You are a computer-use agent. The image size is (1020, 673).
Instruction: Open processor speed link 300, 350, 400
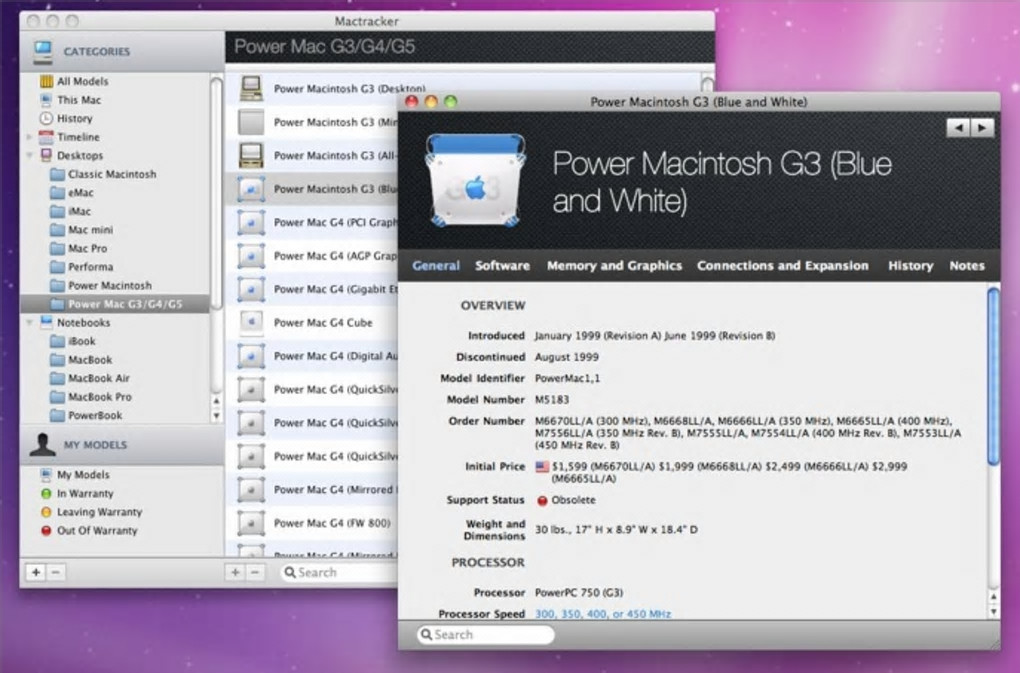pyautogui.click(x=603, y=614)
